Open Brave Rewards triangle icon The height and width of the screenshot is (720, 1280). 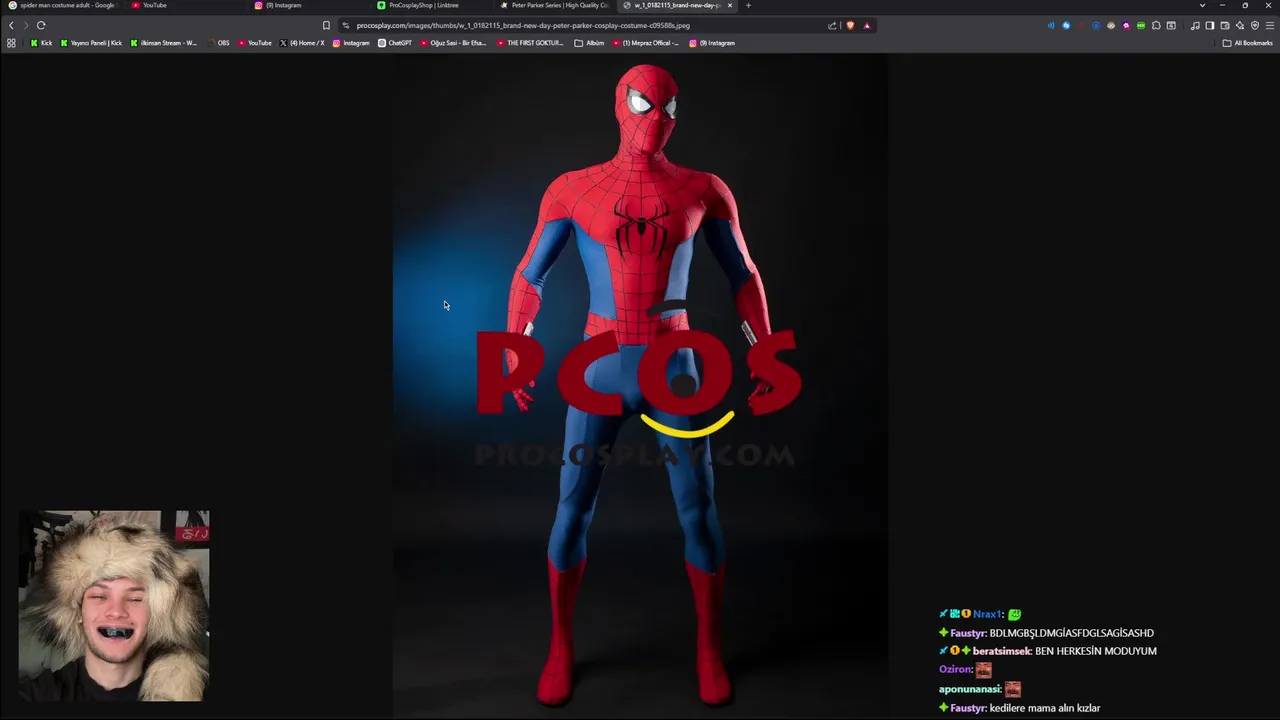point(867,25)
